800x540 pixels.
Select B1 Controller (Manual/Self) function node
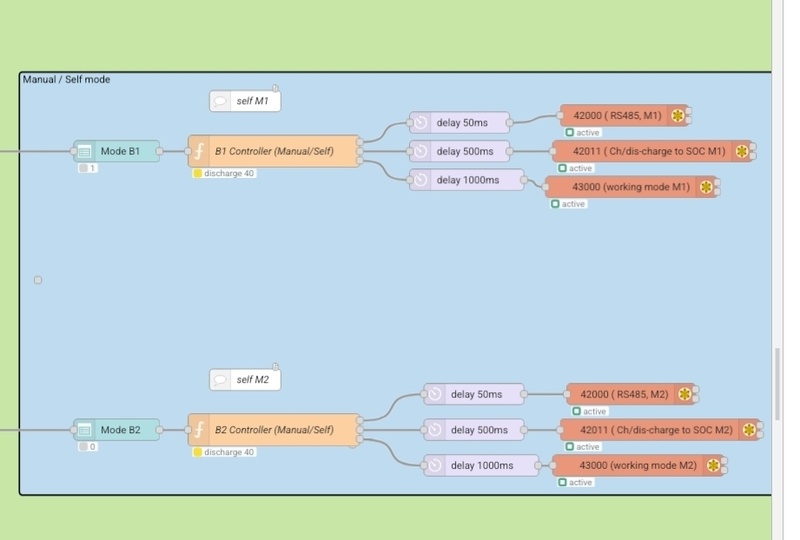[x=274, y=151]
